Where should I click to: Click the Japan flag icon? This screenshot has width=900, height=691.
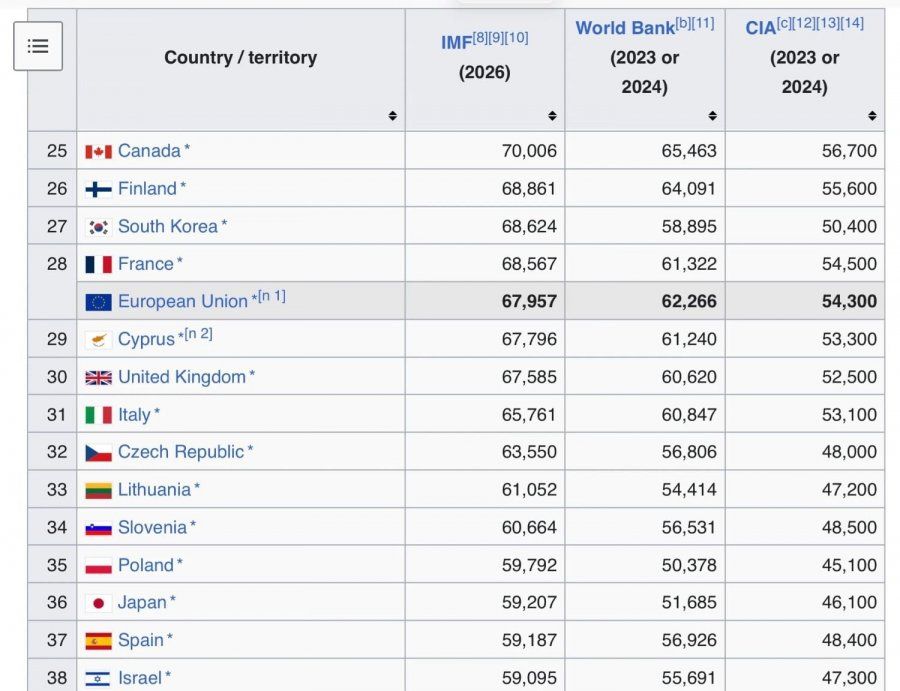pyautogui.click(x=98, y=603)
